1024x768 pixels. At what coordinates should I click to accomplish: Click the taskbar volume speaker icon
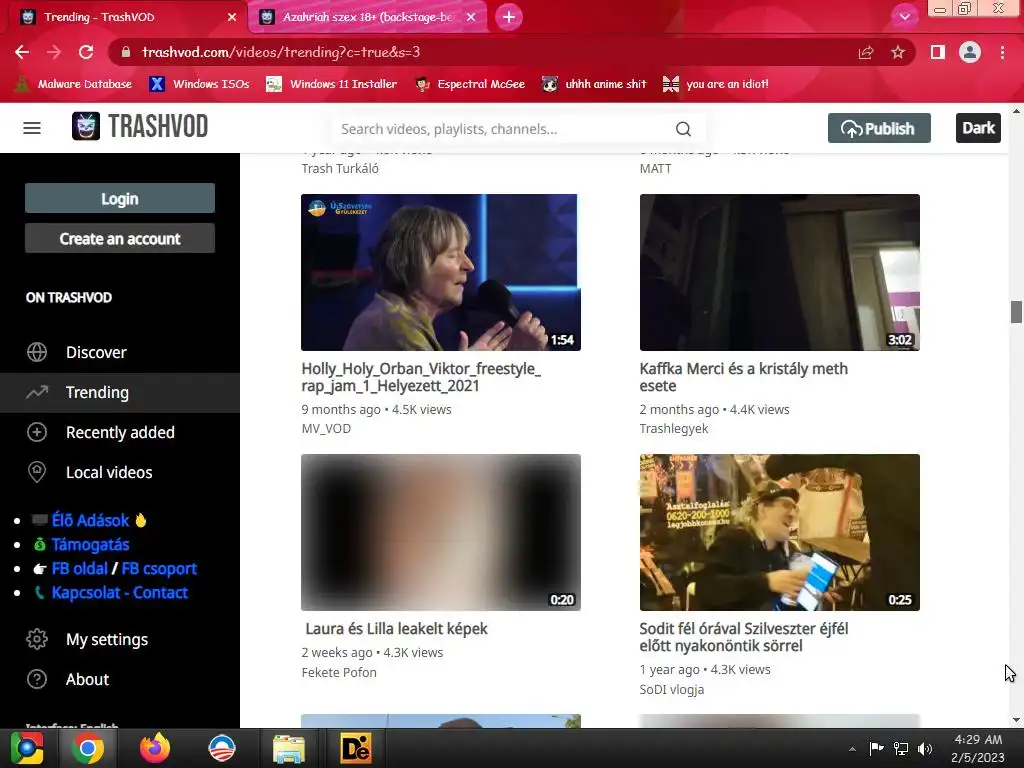(925, 749)
